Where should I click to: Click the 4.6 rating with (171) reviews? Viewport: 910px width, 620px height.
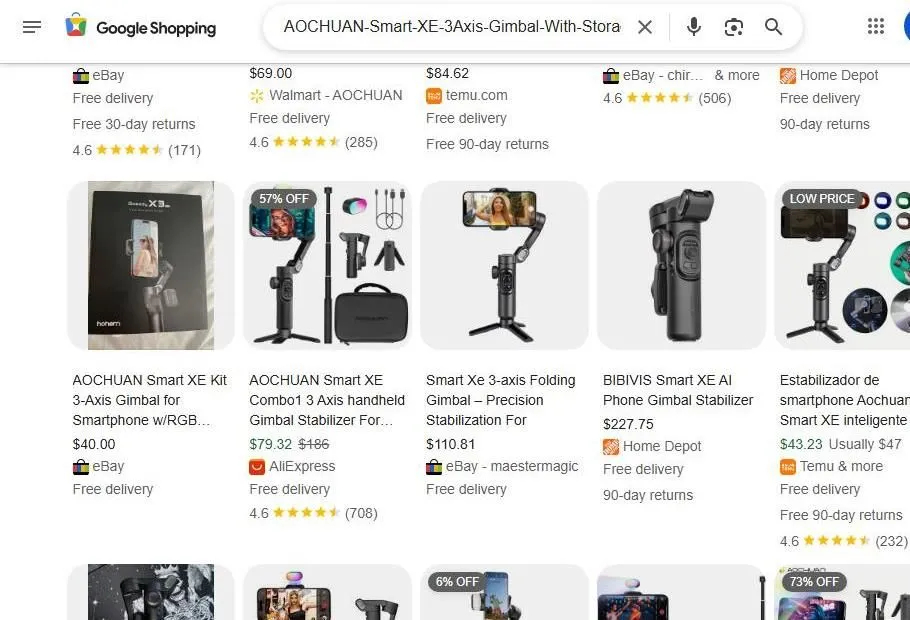(136, 150)
